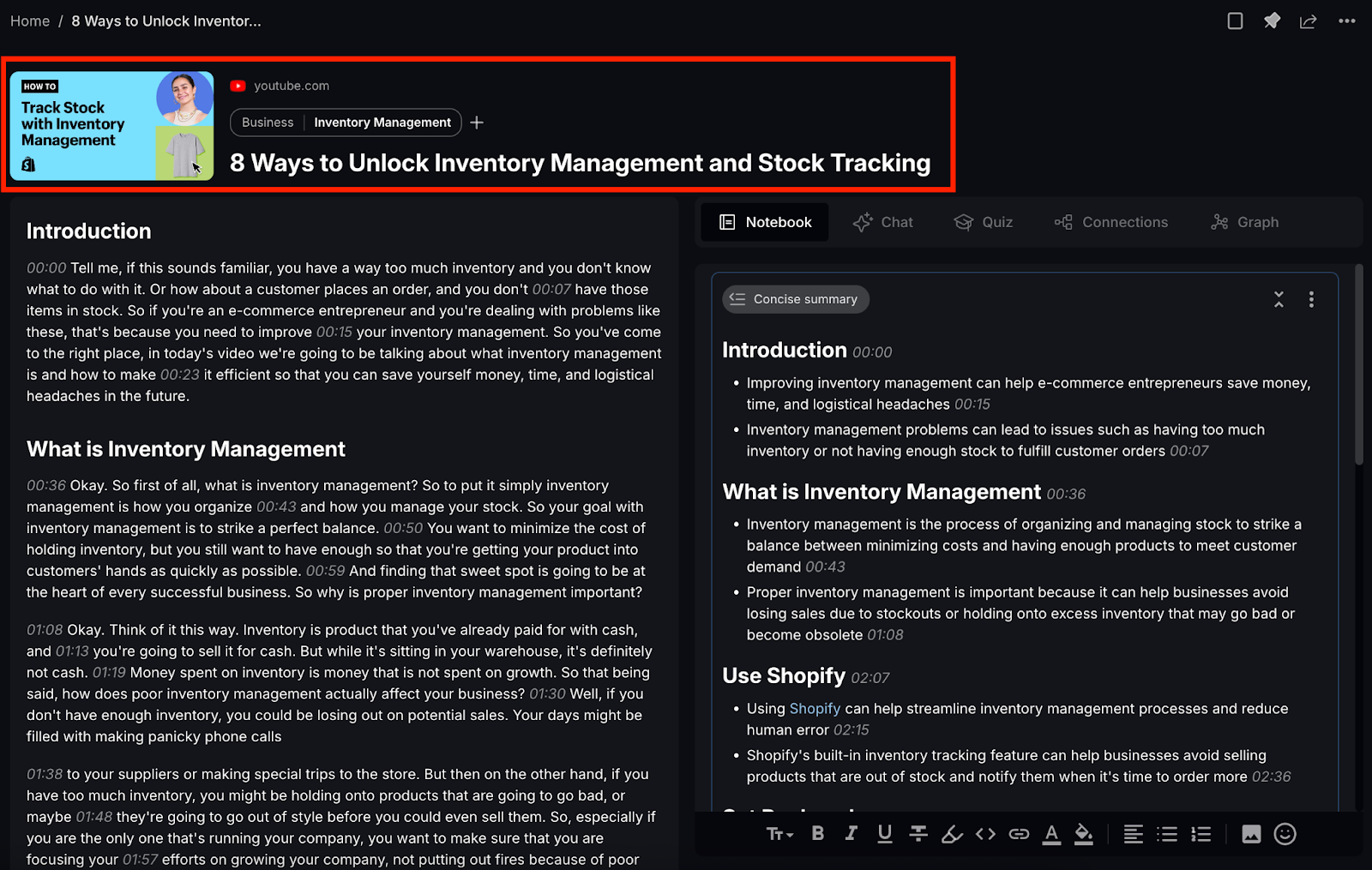Jump to timestamp 01:13 in transcript

pos(72,651)
